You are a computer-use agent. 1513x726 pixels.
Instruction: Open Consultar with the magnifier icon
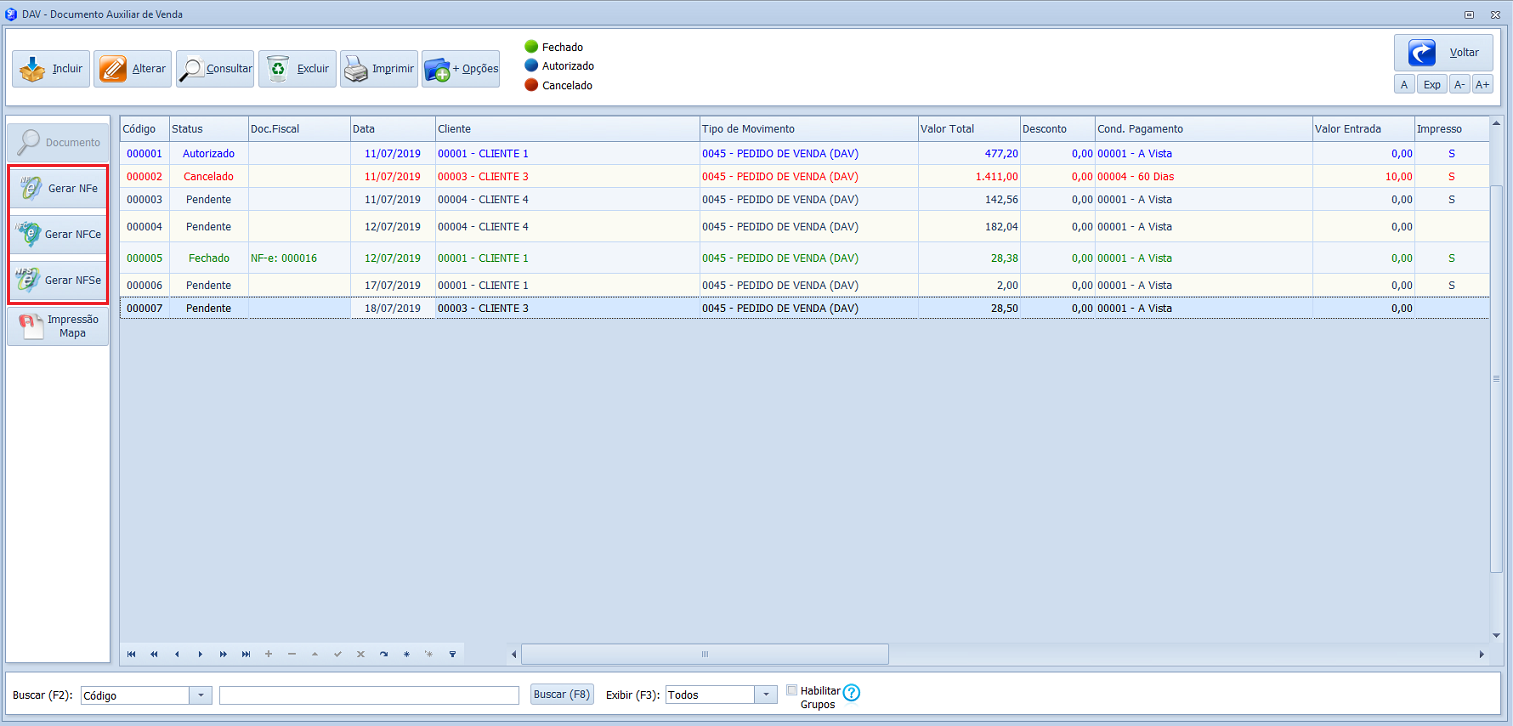[215, 69]
